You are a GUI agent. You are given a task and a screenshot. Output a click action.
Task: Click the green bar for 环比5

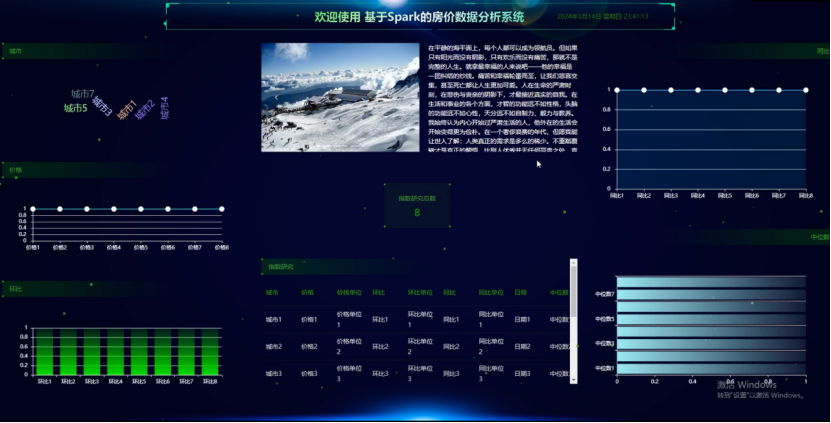coord(139,352)
